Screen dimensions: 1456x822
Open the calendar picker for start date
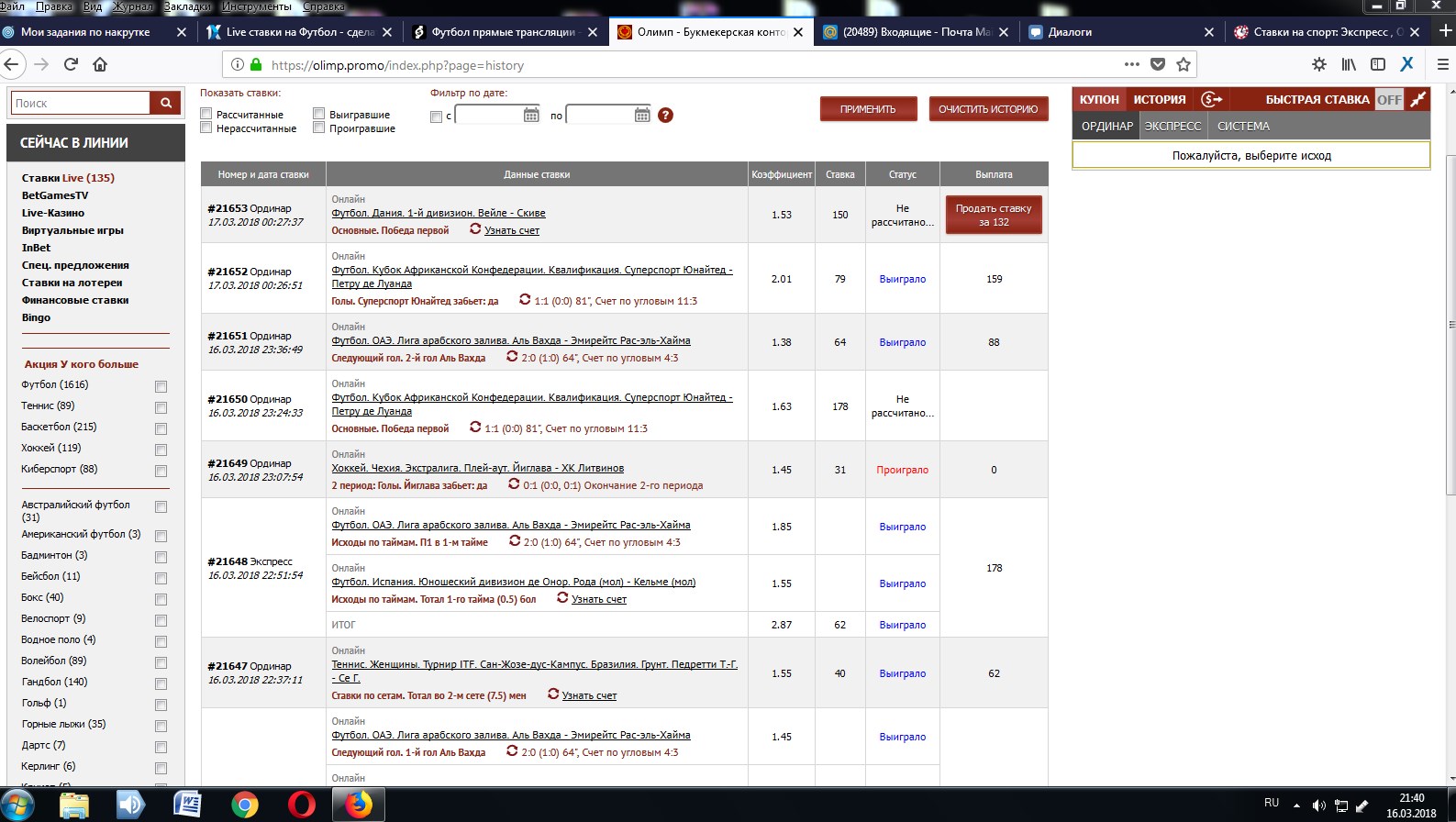click(531, 115)
